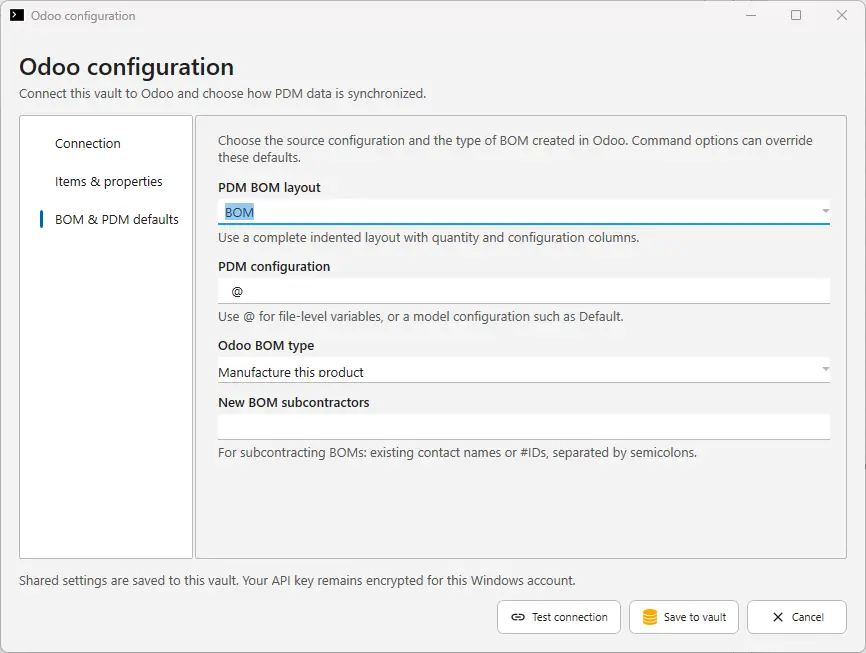Screen dimensions: 866x653
Task: Click the selected BOM layout combo box text
Action: coord(239,212)
